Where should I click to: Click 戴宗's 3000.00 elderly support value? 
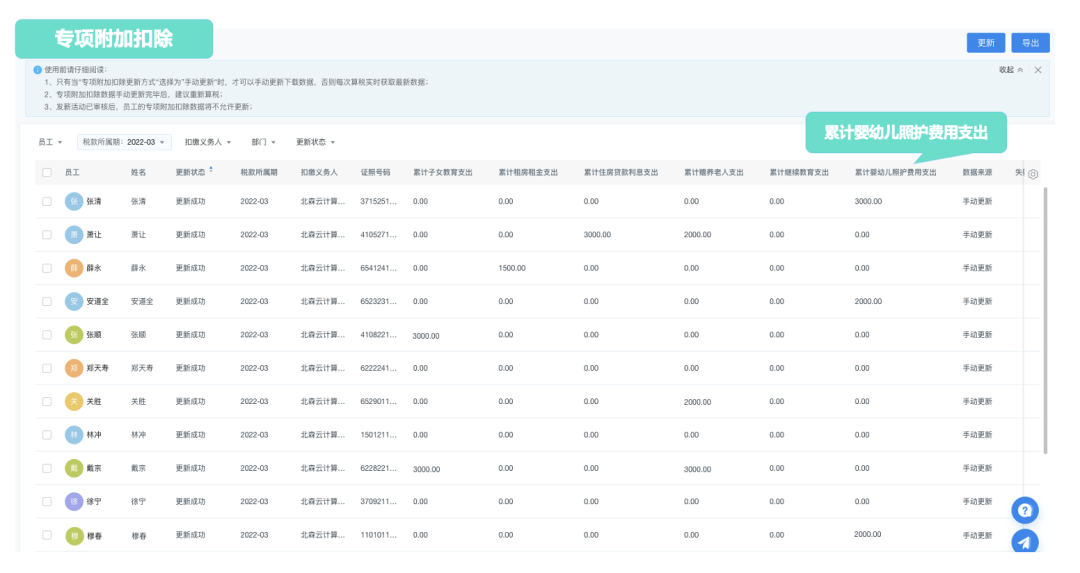(x=697, y=469)
